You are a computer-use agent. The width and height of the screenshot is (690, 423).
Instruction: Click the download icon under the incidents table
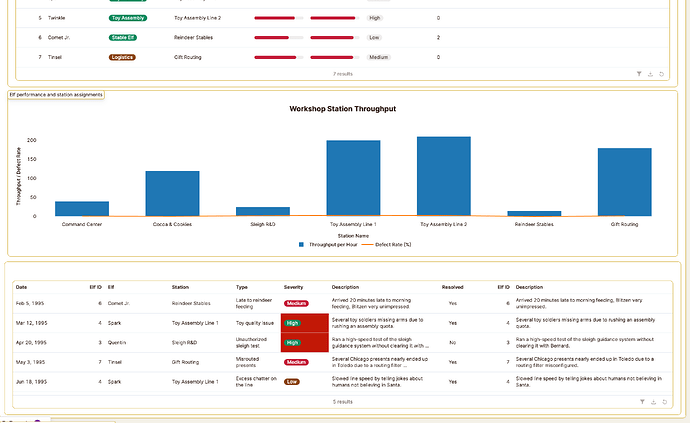651,401
